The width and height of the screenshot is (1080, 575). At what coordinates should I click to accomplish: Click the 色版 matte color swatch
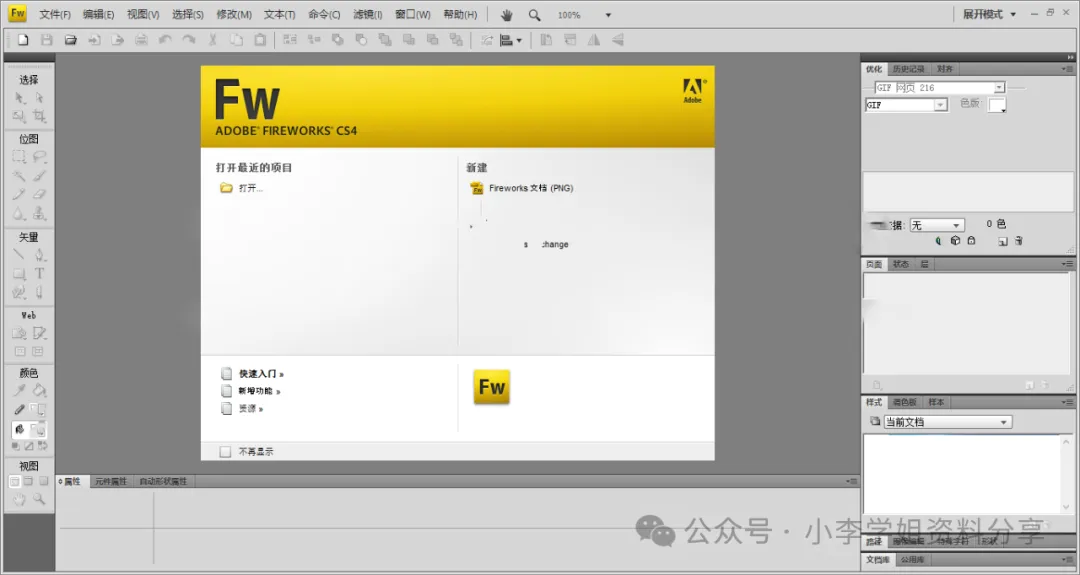997,105
